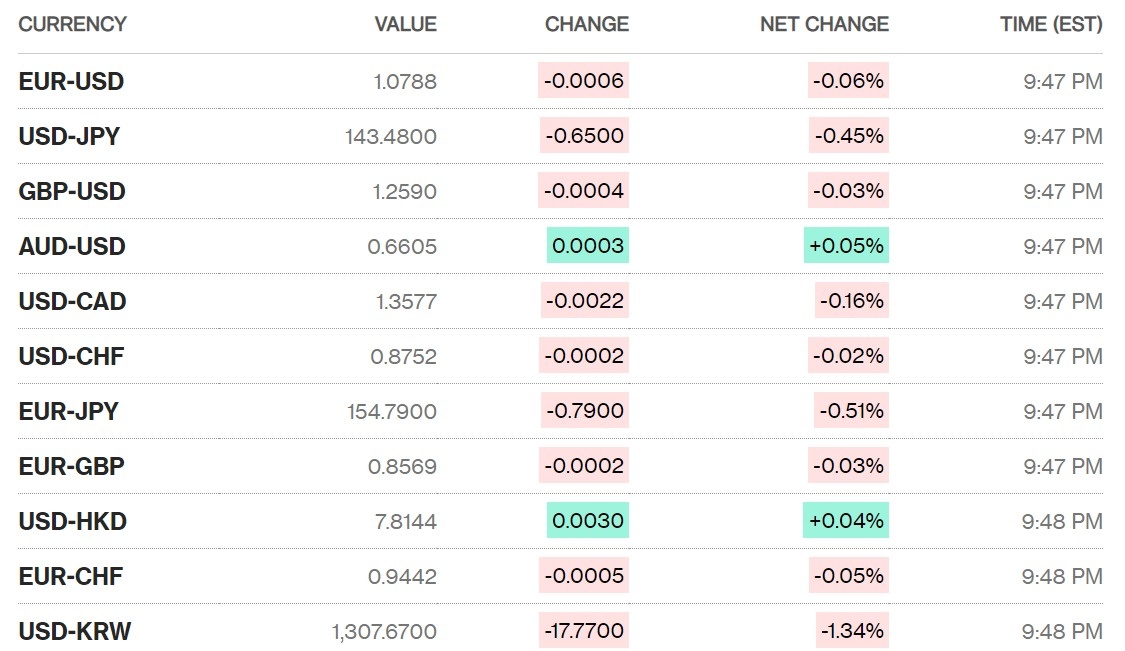The image size is (1125, 651).
Task: Click the CHANGE column header
Action: (x=587, y=24)
